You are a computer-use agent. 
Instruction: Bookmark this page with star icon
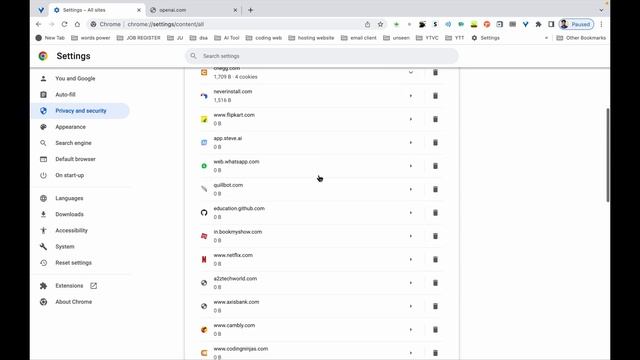(x=380, y=24)
